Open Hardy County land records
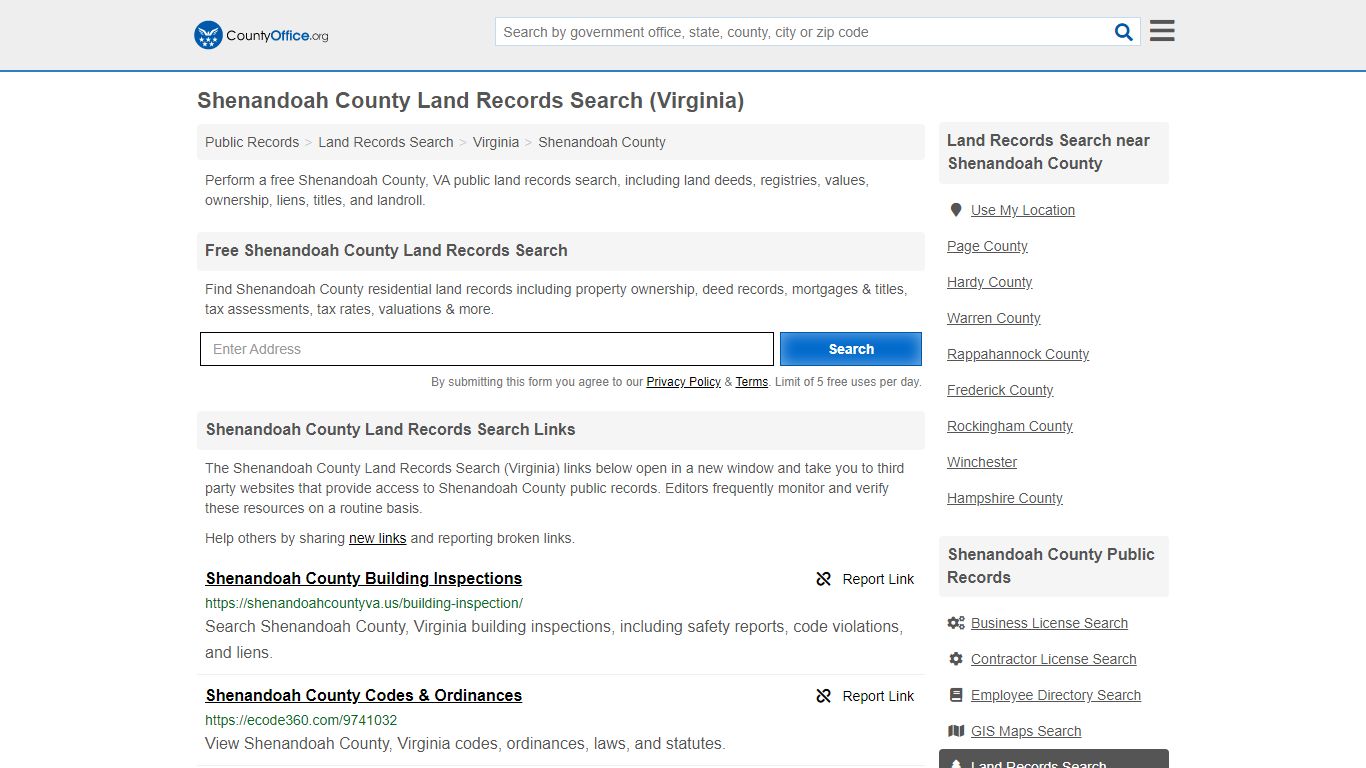Screen dimensions: 1366x768 tap(989, 282)
